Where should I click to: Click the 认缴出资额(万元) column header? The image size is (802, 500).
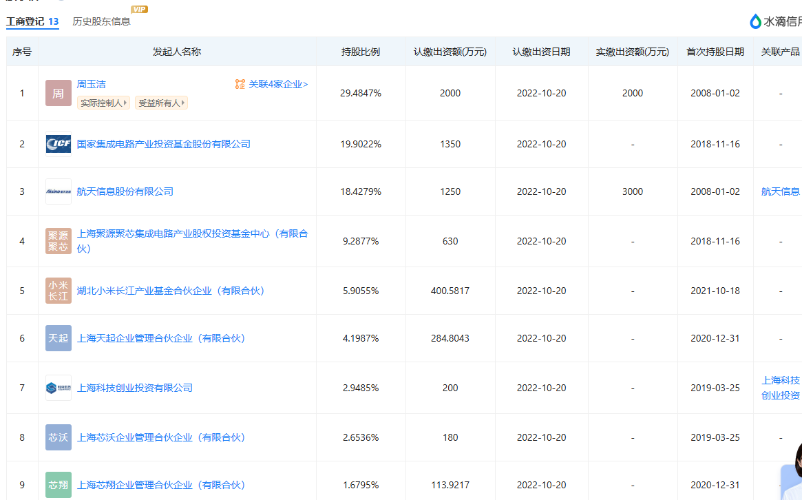450,52
